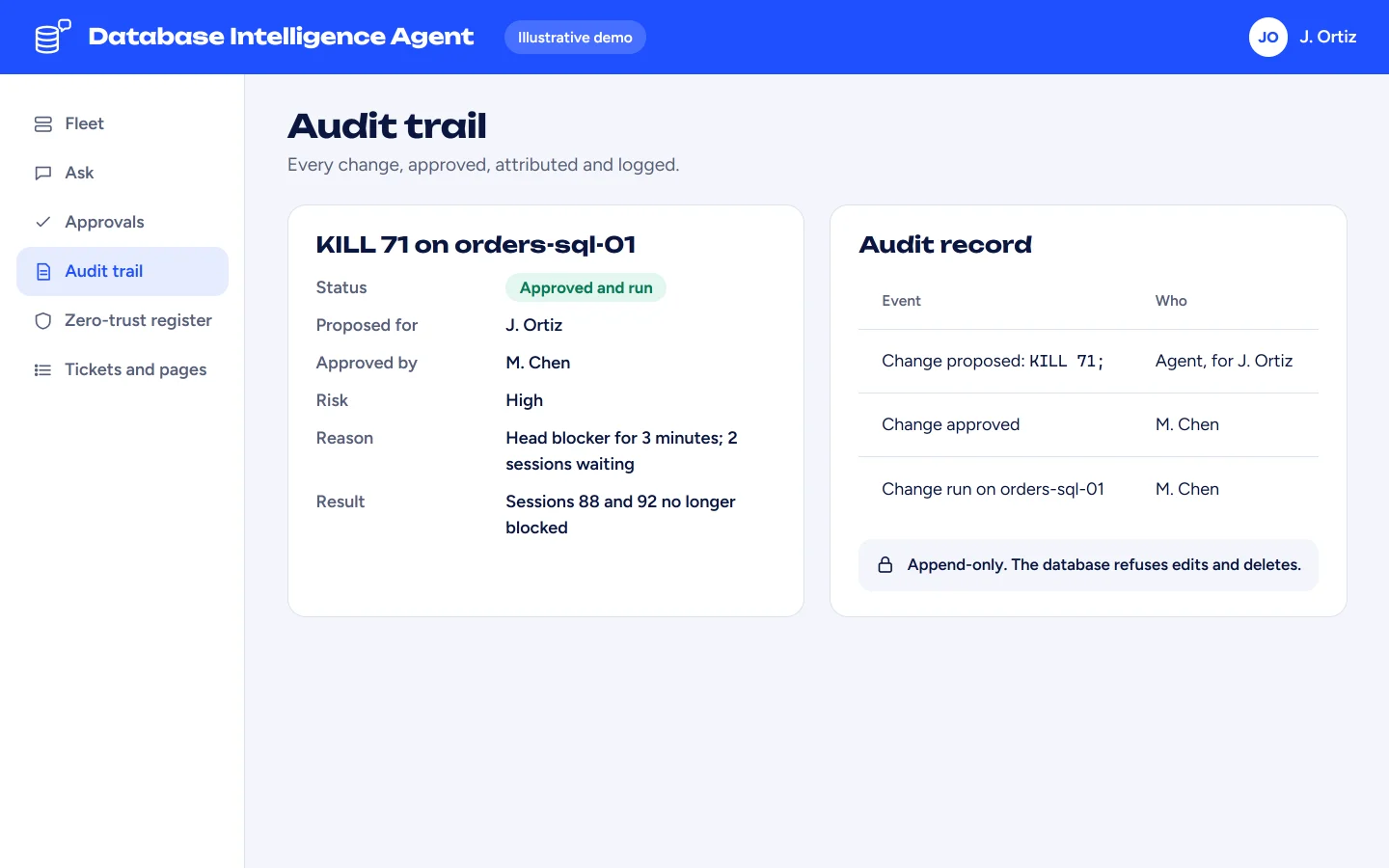Click the Who column header

pyautogui.click(x=1171, y=301)
